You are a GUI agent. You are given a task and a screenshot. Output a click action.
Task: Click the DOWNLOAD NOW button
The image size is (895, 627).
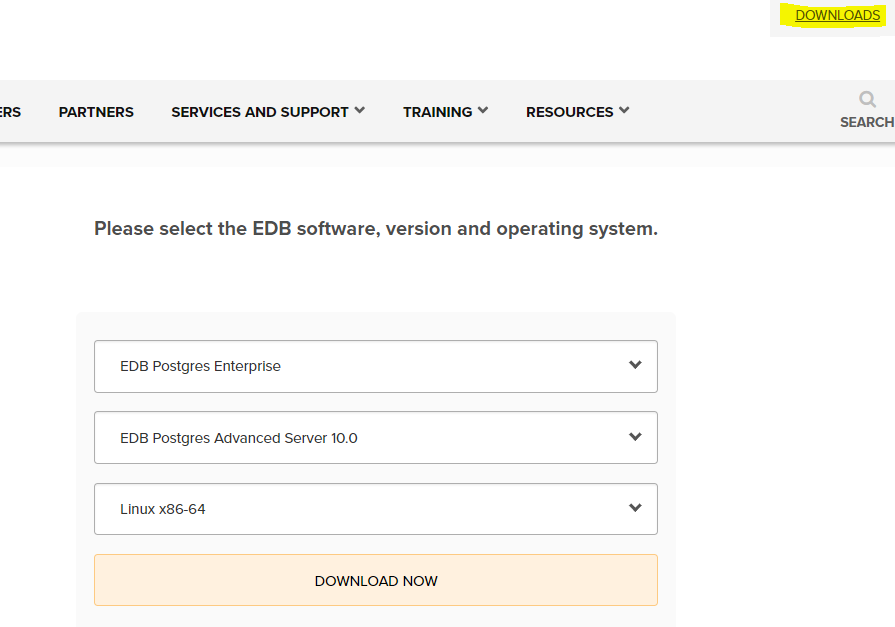tap(376, 580)
